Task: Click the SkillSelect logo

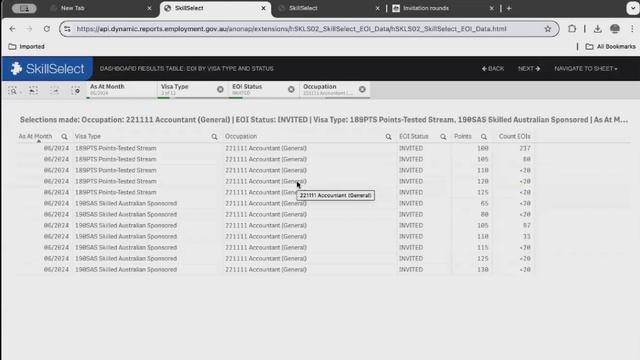Action: click(x=47, y=69)
